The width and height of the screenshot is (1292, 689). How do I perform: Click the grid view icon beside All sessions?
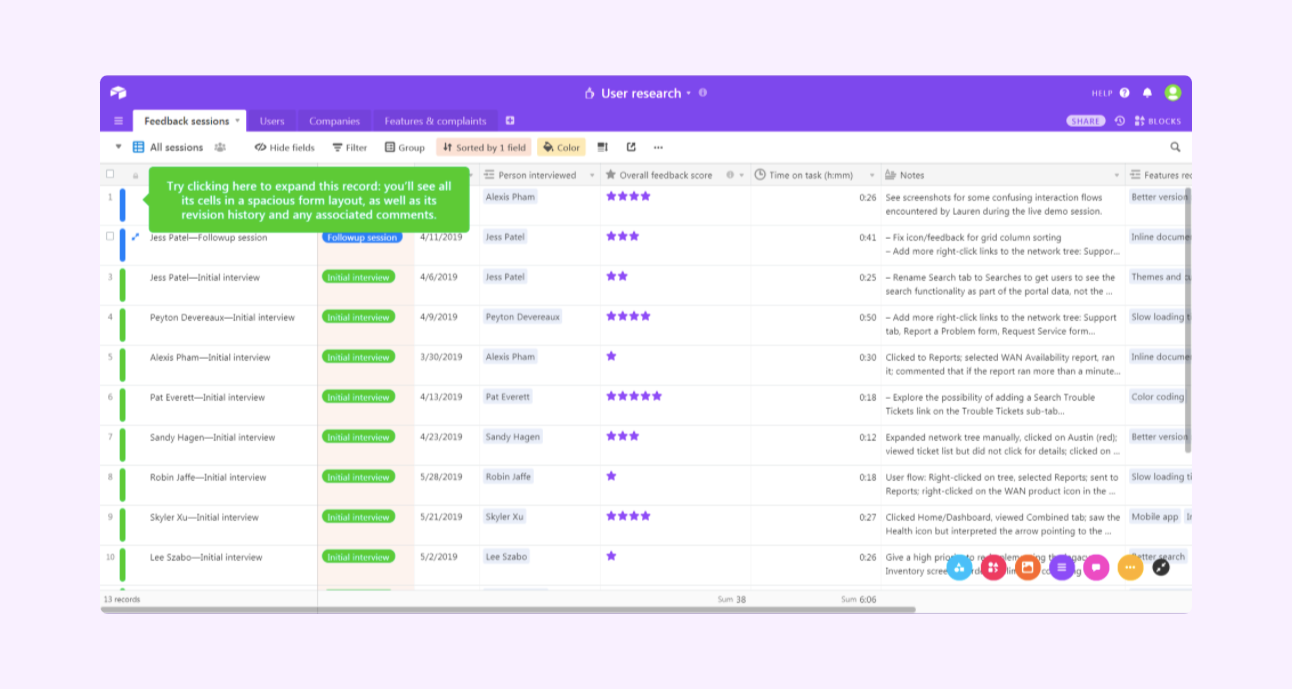[x=139, y=147]
